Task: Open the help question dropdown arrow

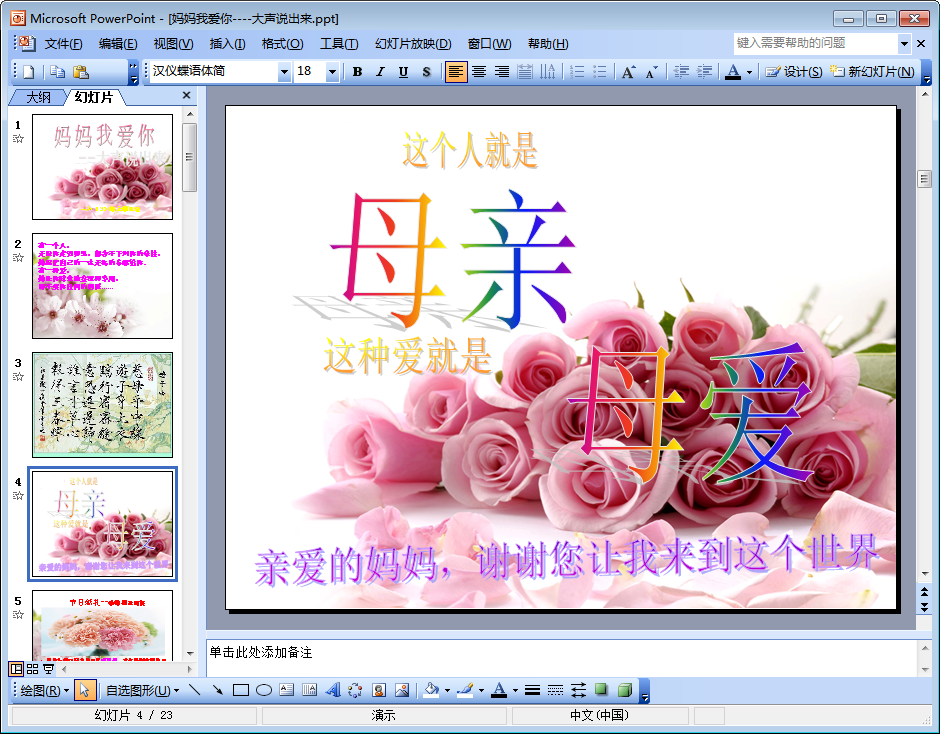Action: pos(904,43)
